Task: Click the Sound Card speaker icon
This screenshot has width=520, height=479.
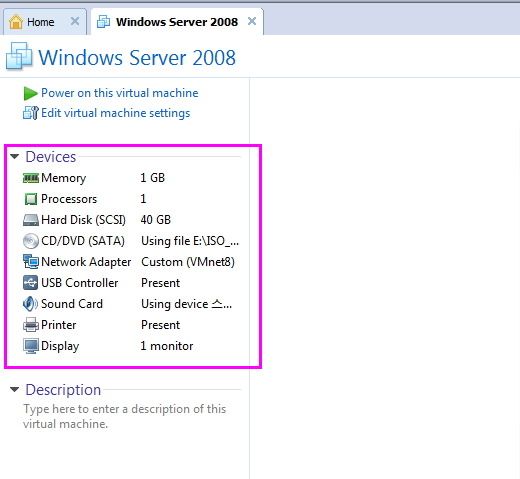Action: 30,304
